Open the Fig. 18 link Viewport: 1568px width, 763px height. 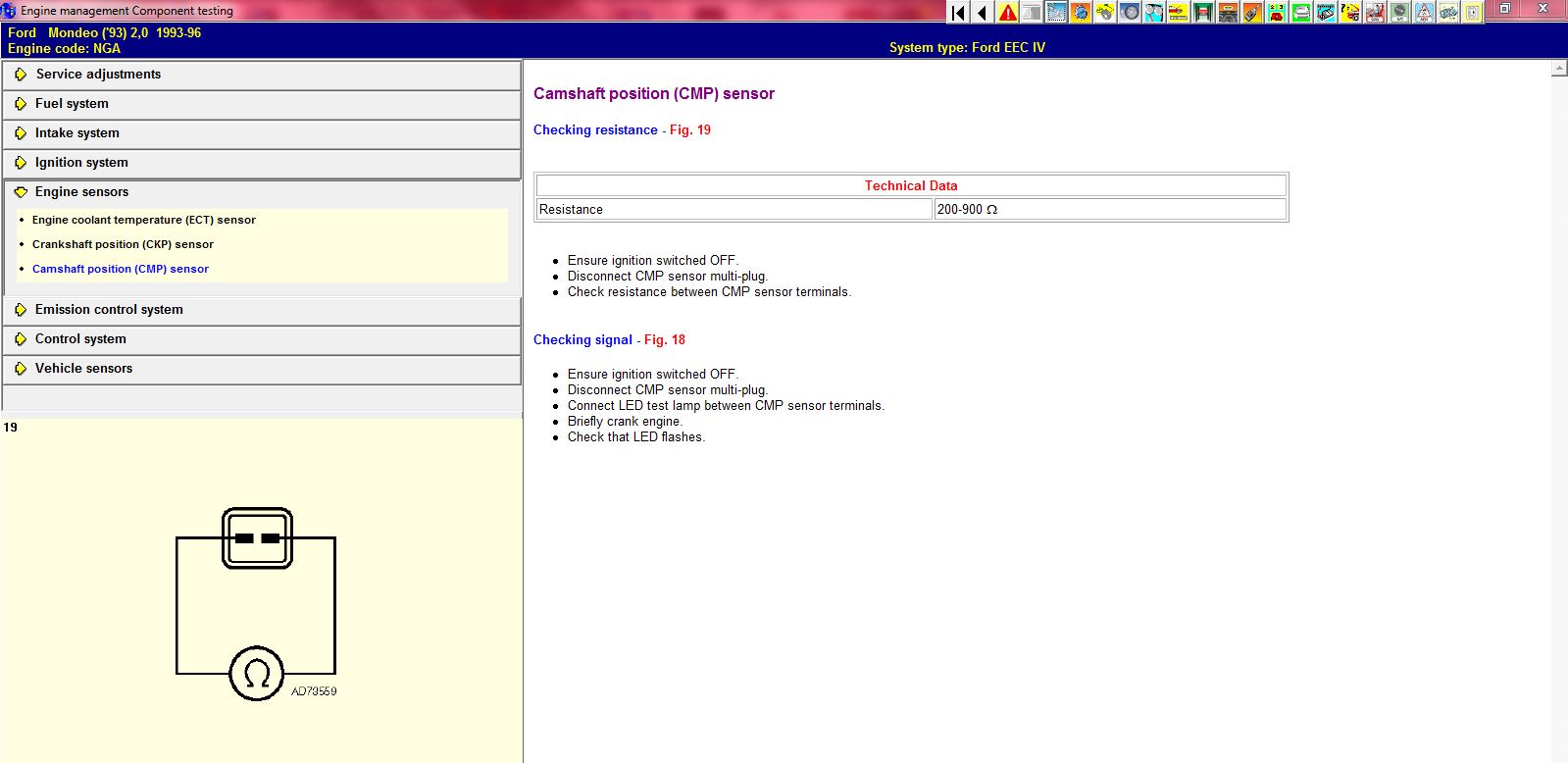(x=664, y=340)
